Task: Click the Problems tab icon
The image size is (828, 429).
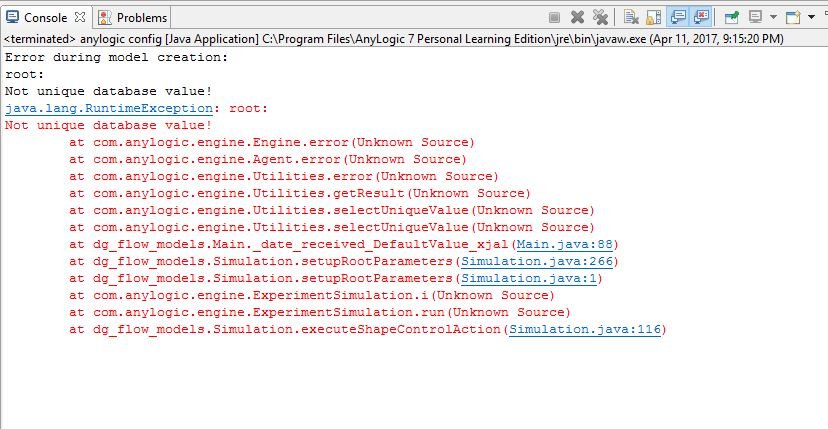Action: 105,17
